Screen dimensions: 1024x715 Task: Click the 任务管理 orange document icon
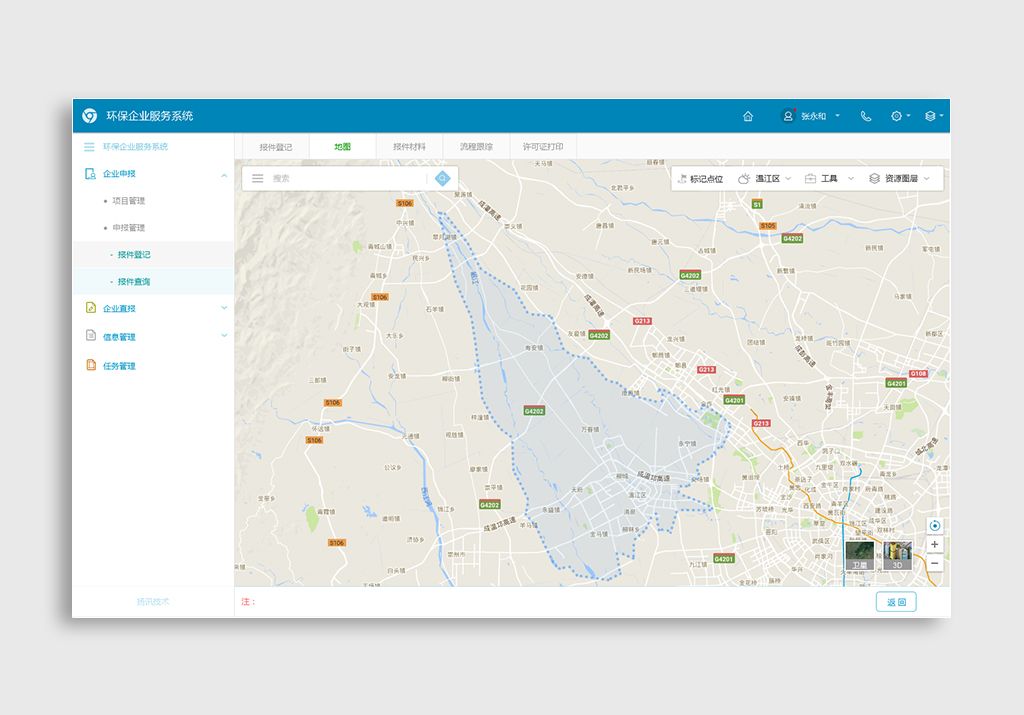click(x=91, y=364)
